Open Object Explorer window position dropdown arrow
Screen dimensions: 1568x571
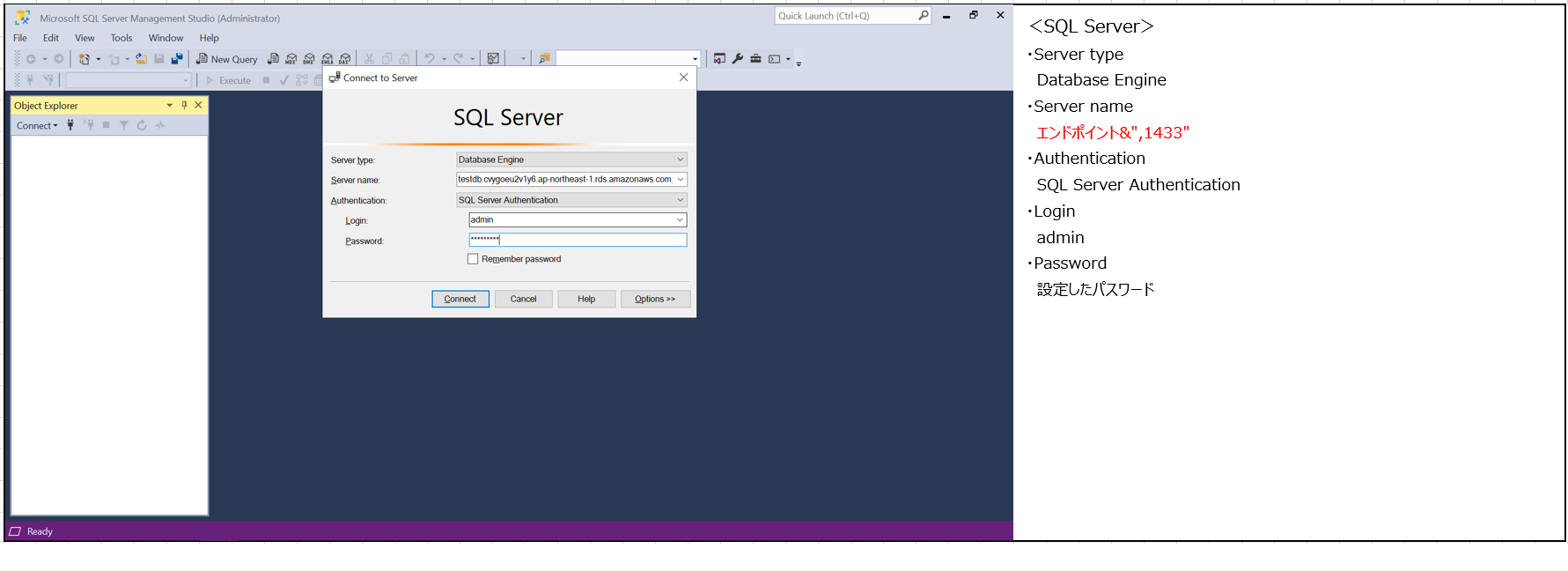coord(170,105)
